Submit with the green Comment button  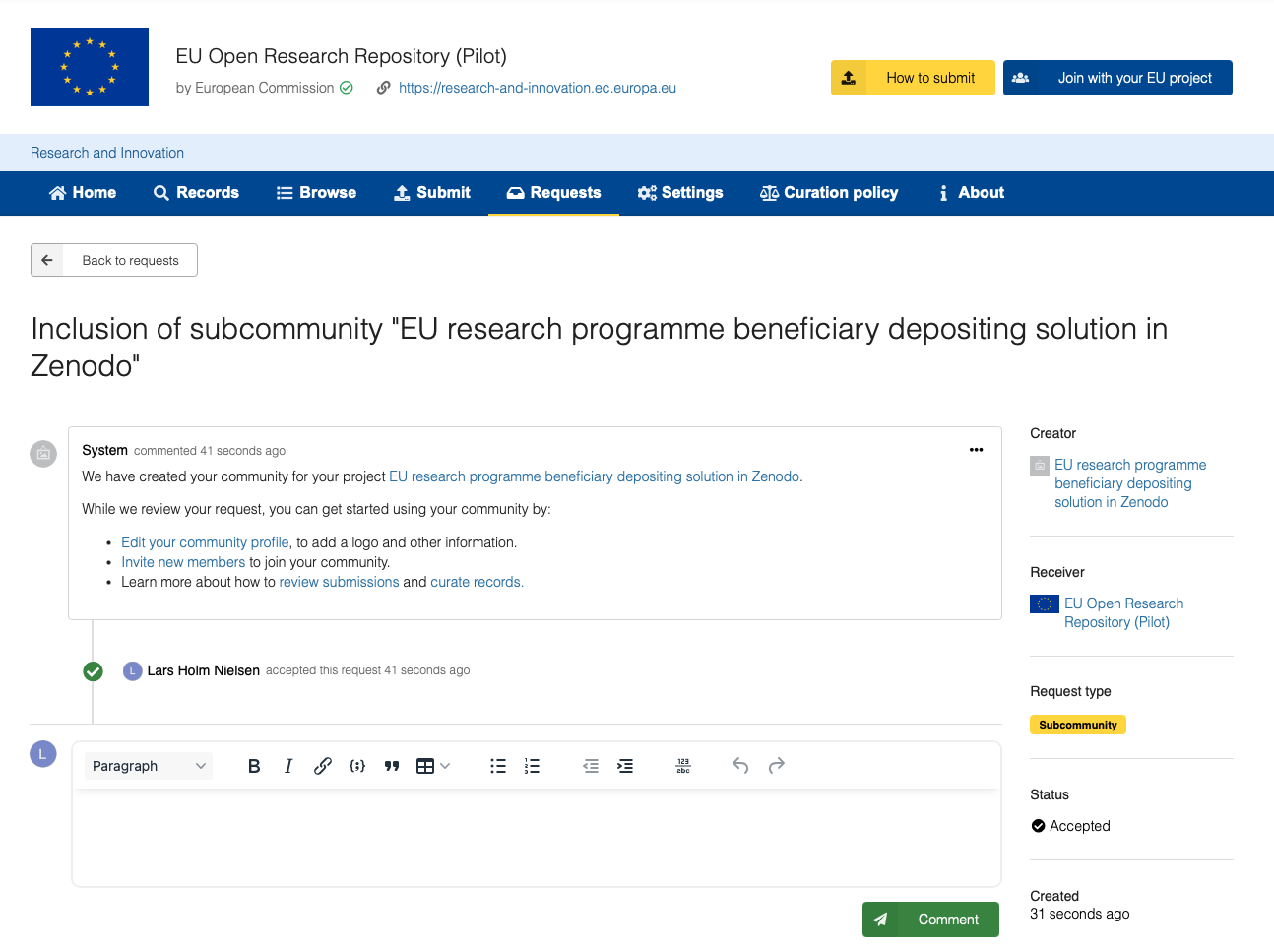click(930, 920)
